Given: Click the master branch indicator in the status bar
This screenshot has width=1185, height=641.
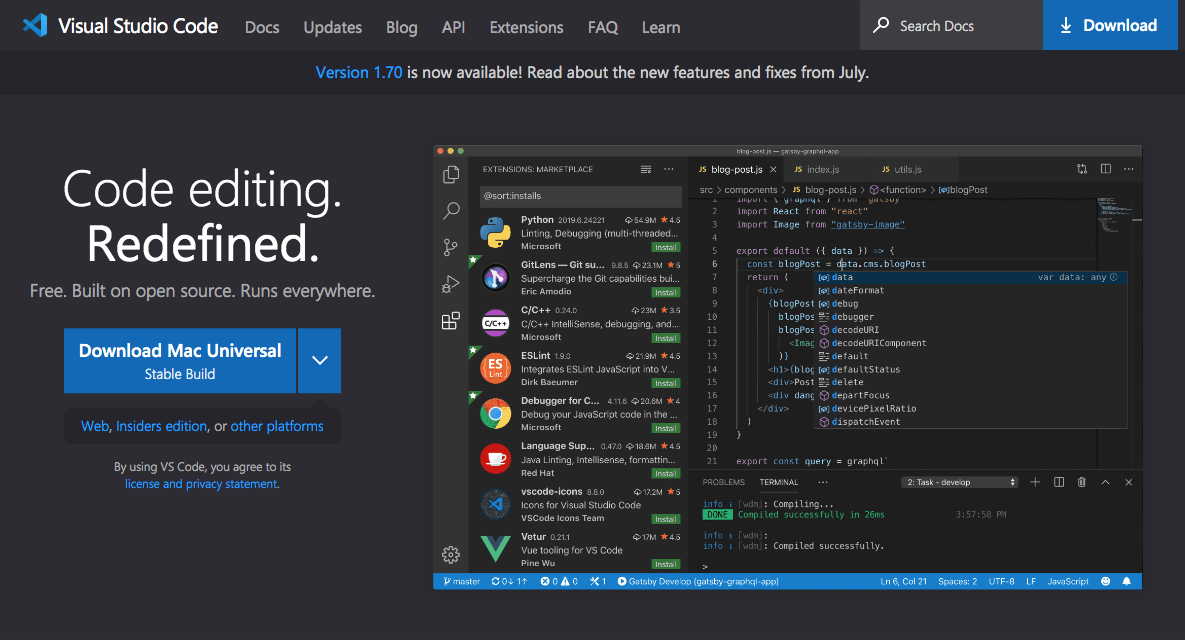Looking at the screenshot, I should 459,581.
